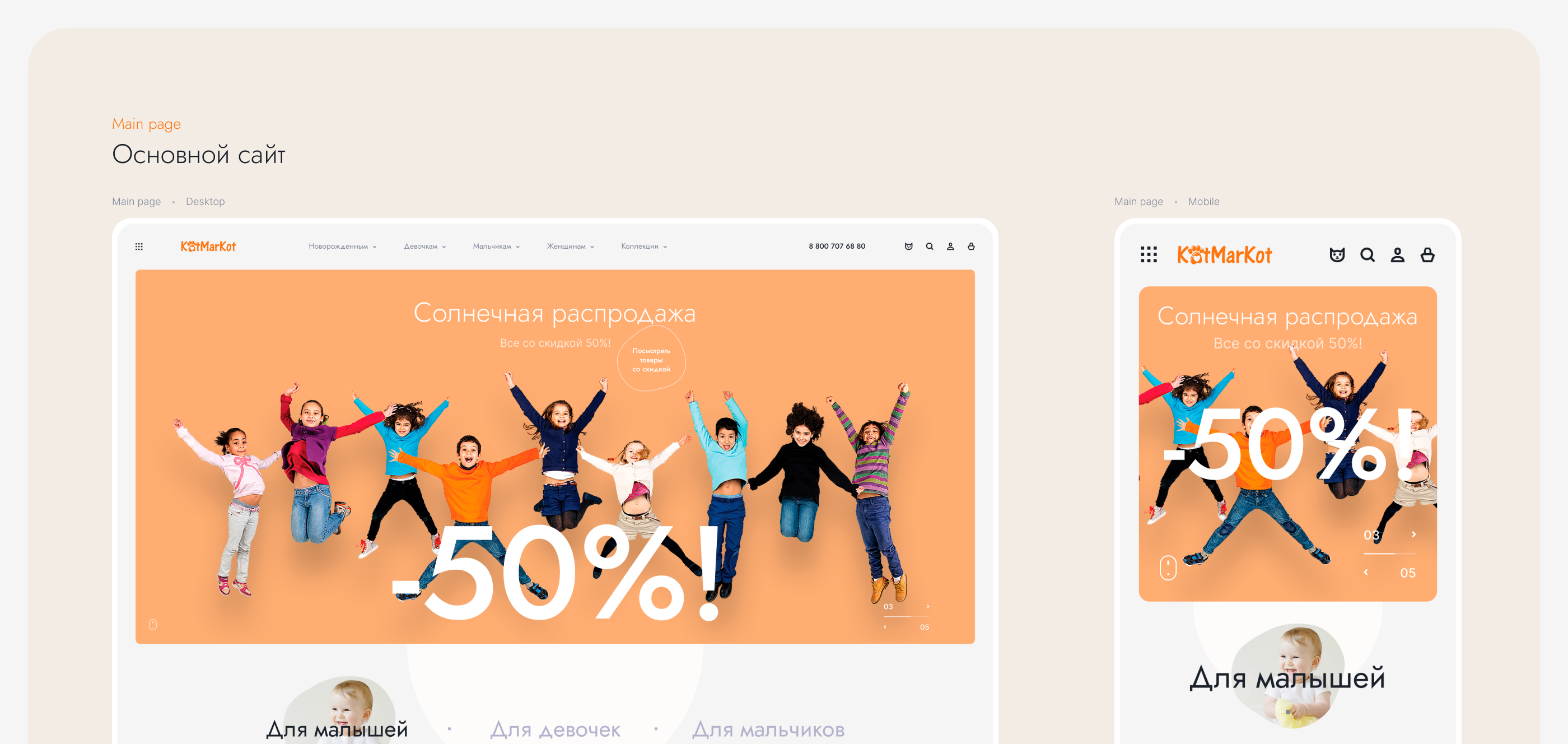Open the Женщинам menu item
The height and width of the screenshot is (744, 1568).
(570, 247)
